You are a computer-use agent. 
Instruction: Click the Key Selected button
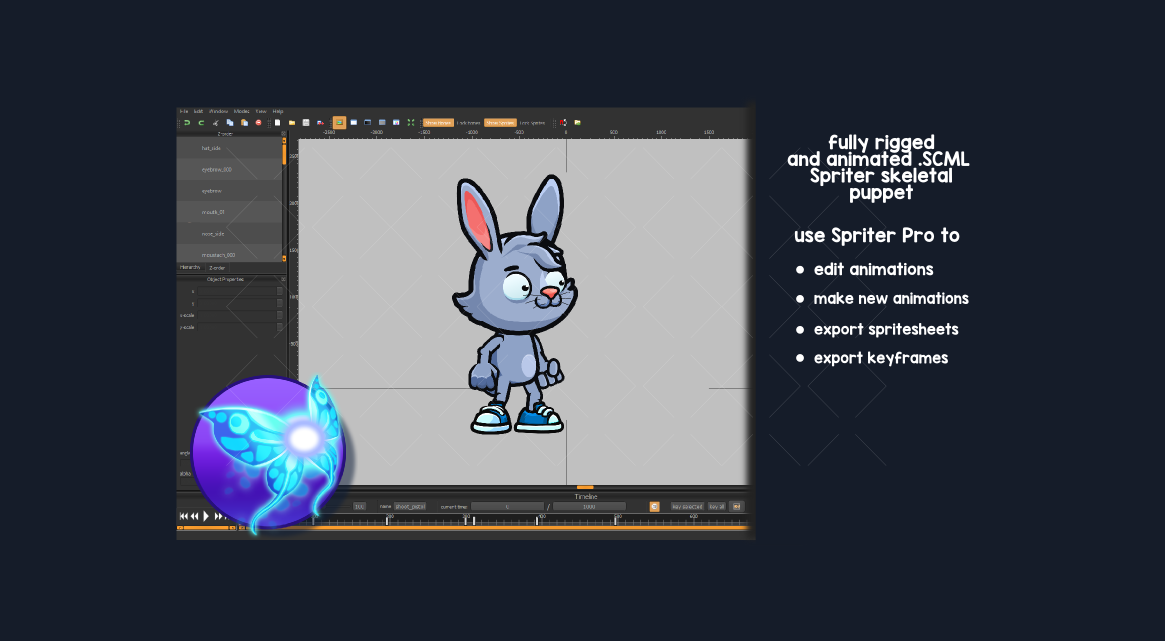[687, 507]
